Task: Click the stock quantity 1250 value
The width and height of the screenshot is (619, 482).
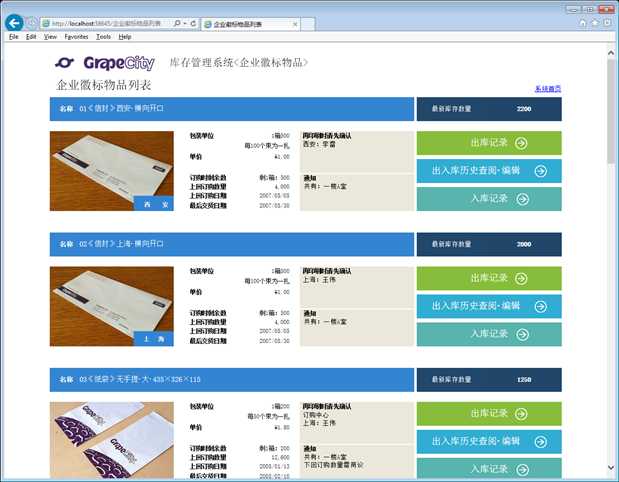Action: click(x=524, y=380)
